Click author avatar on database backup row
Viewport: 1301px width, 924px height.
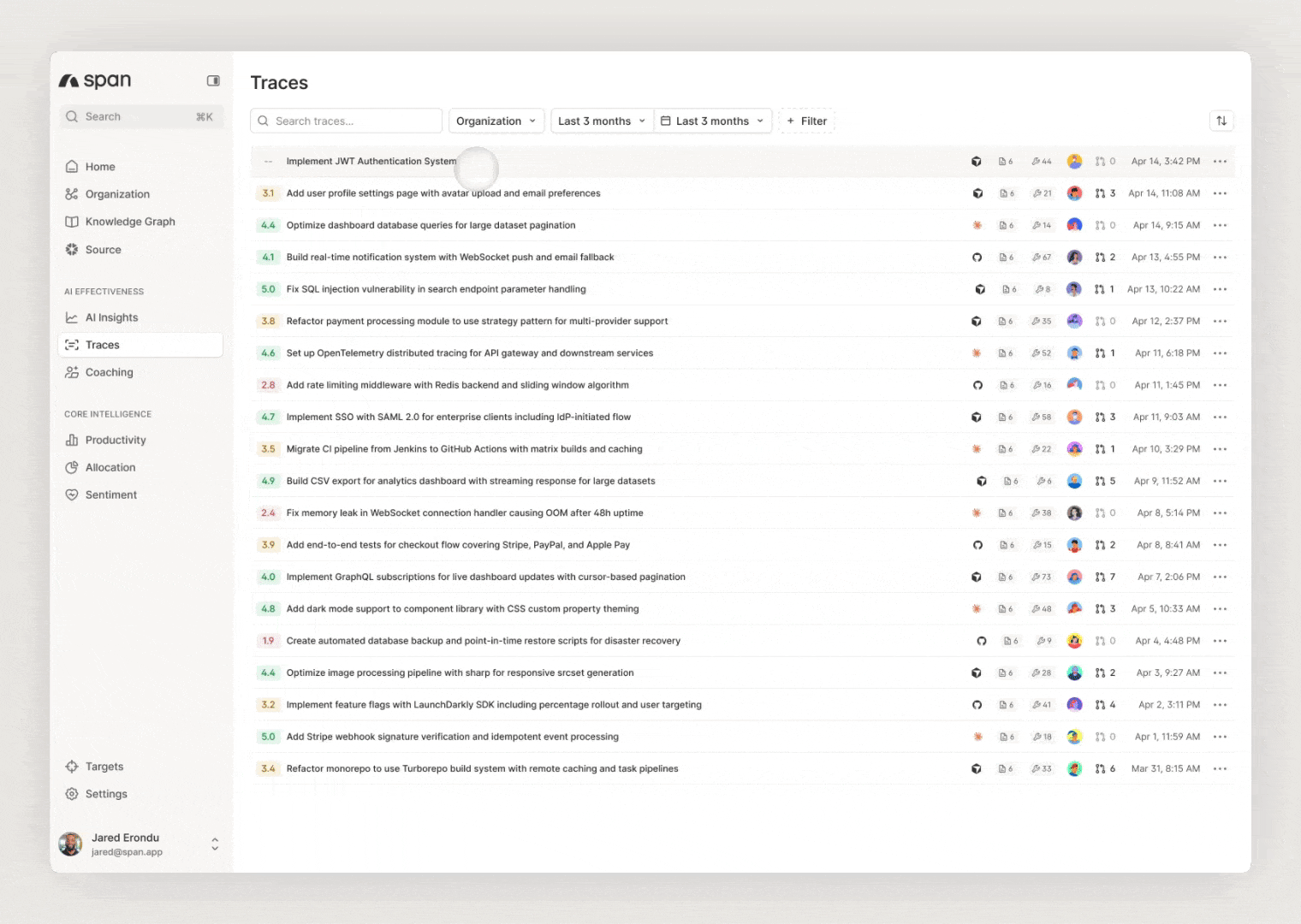coord(1075,641)
